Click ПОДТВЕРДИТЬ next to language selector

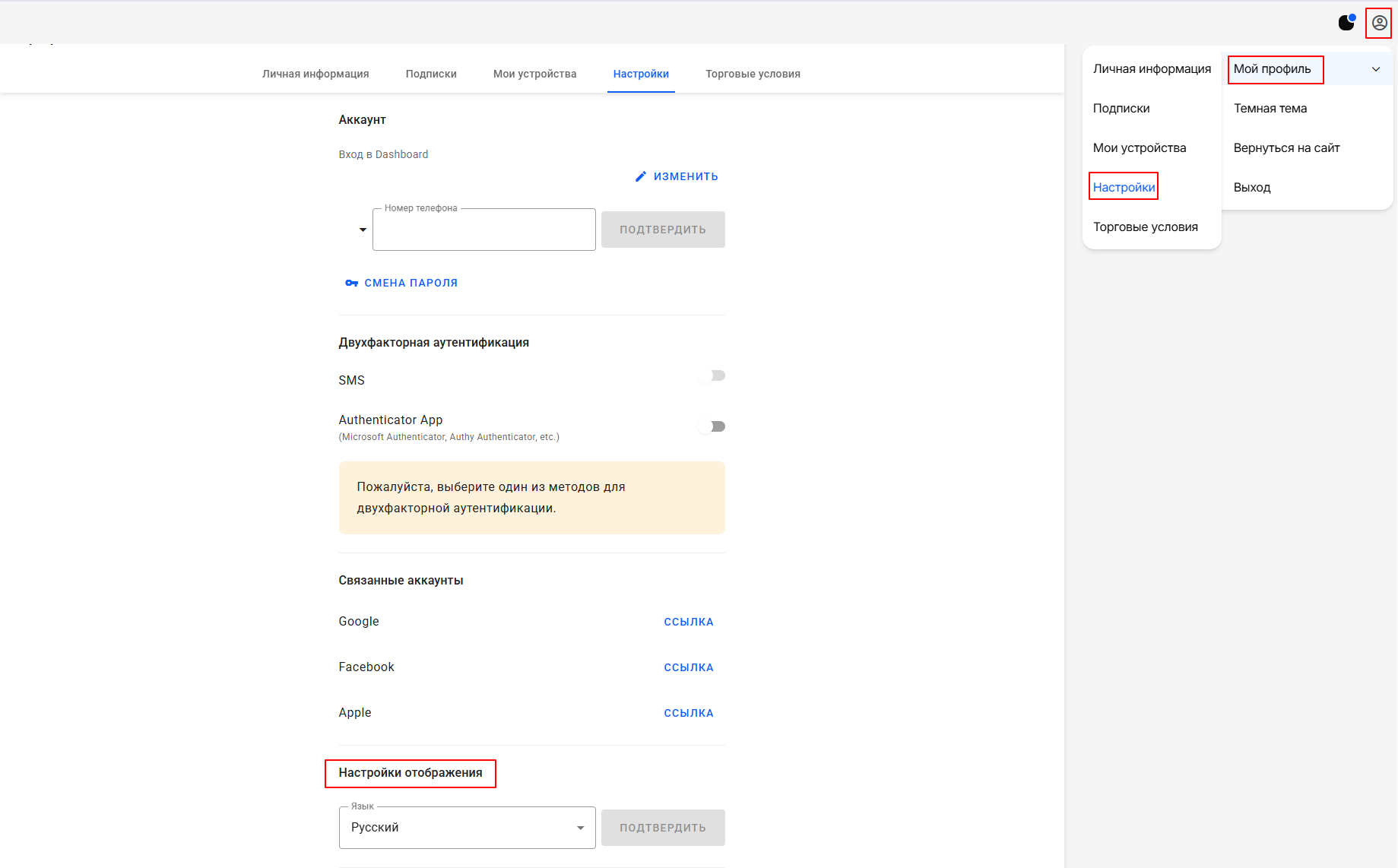(663, 828)
